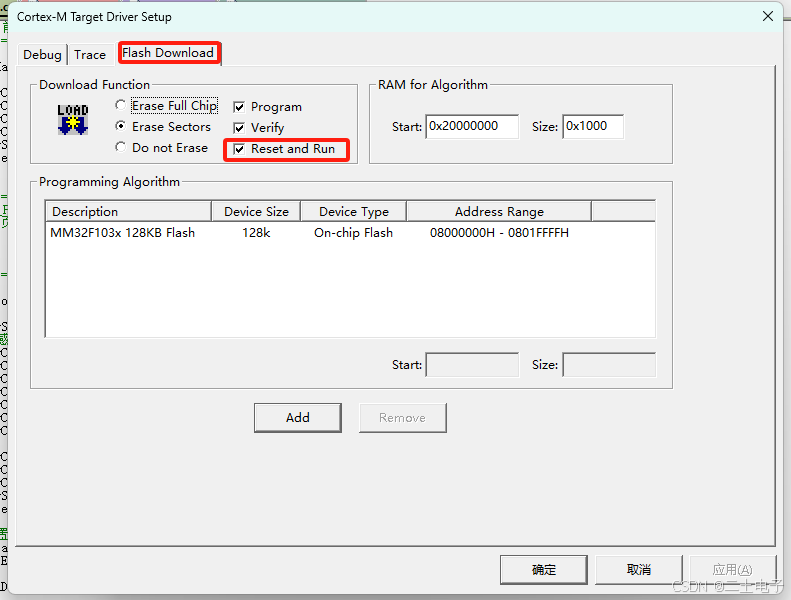Confirm with the 确定 button

pos(544,570)
